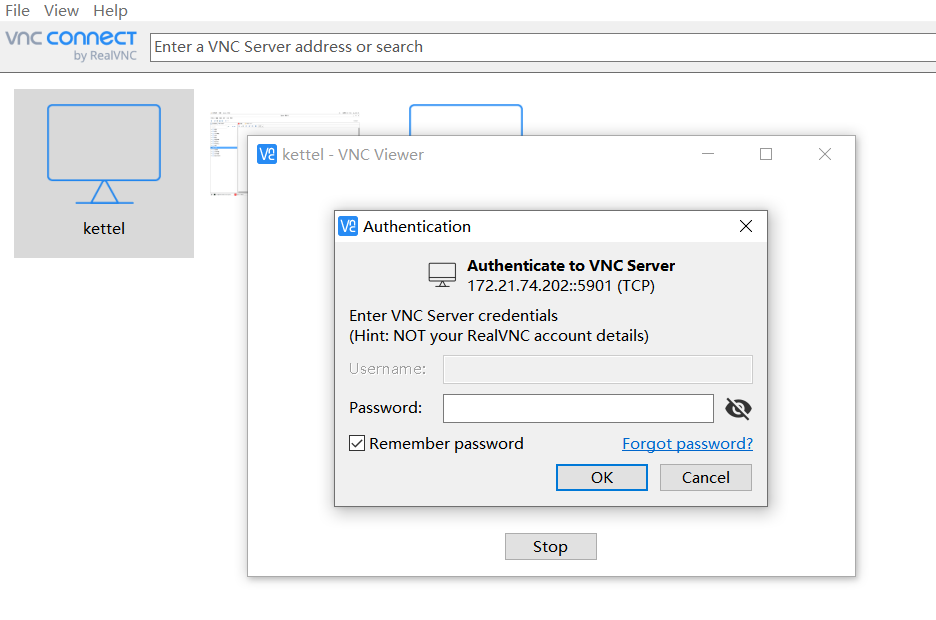Open the Help menu
The image size is (936, 620).
click(110, 10)
